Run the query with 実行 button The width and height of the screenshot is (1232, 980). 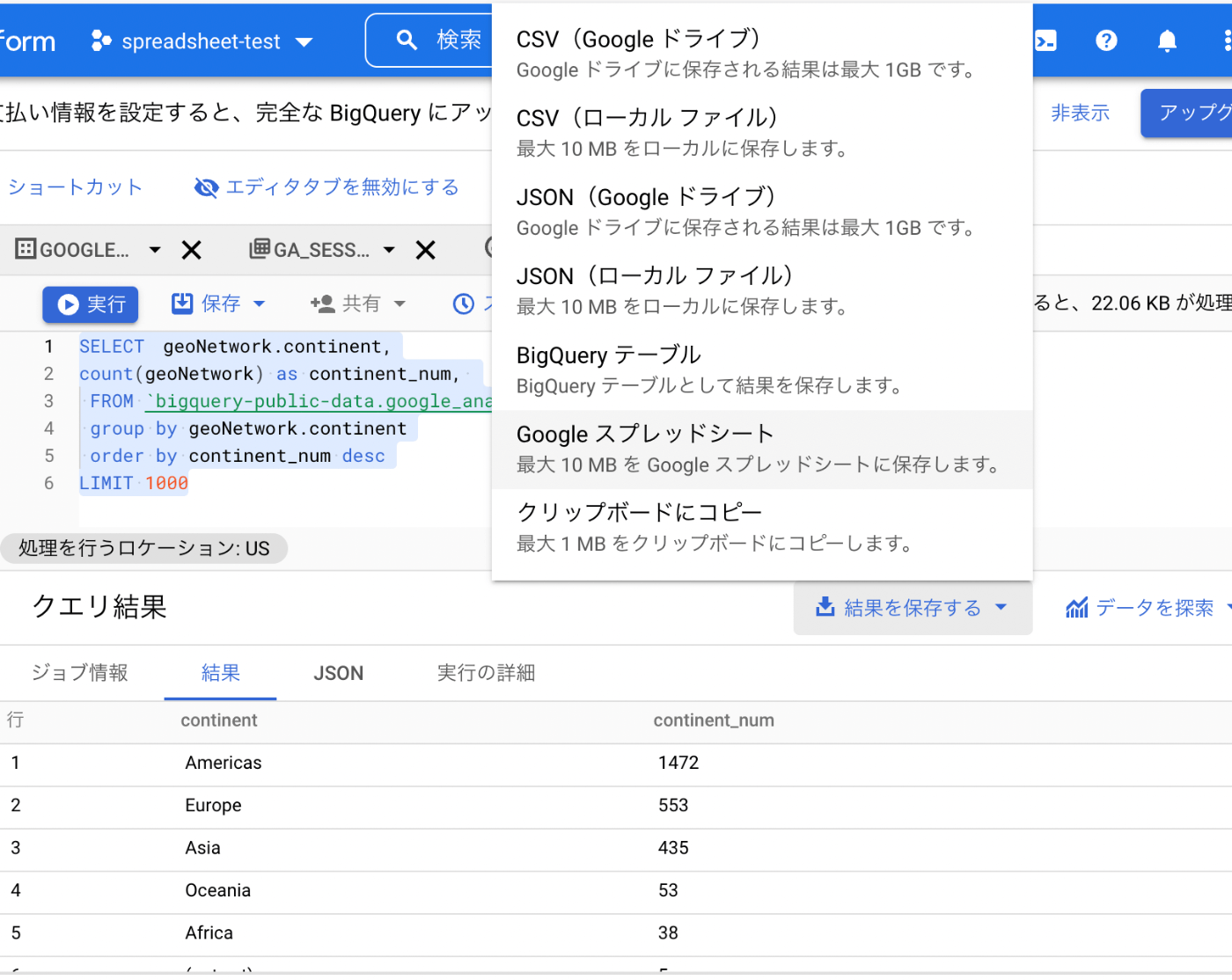[x=91, y=304]
